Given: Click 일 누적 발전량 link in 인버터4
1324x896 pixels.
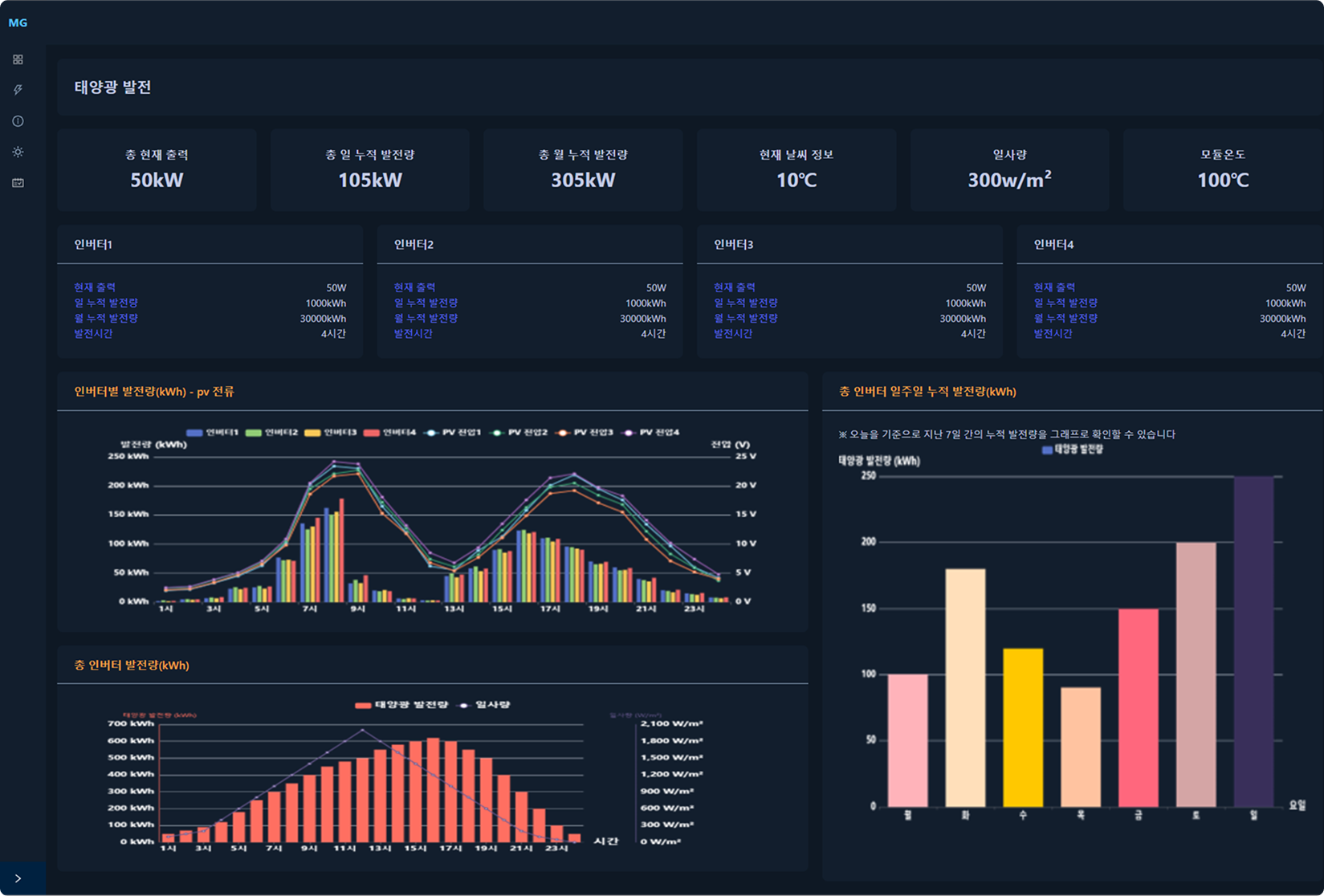Looking at the screenshot, I should point(1065,303).
